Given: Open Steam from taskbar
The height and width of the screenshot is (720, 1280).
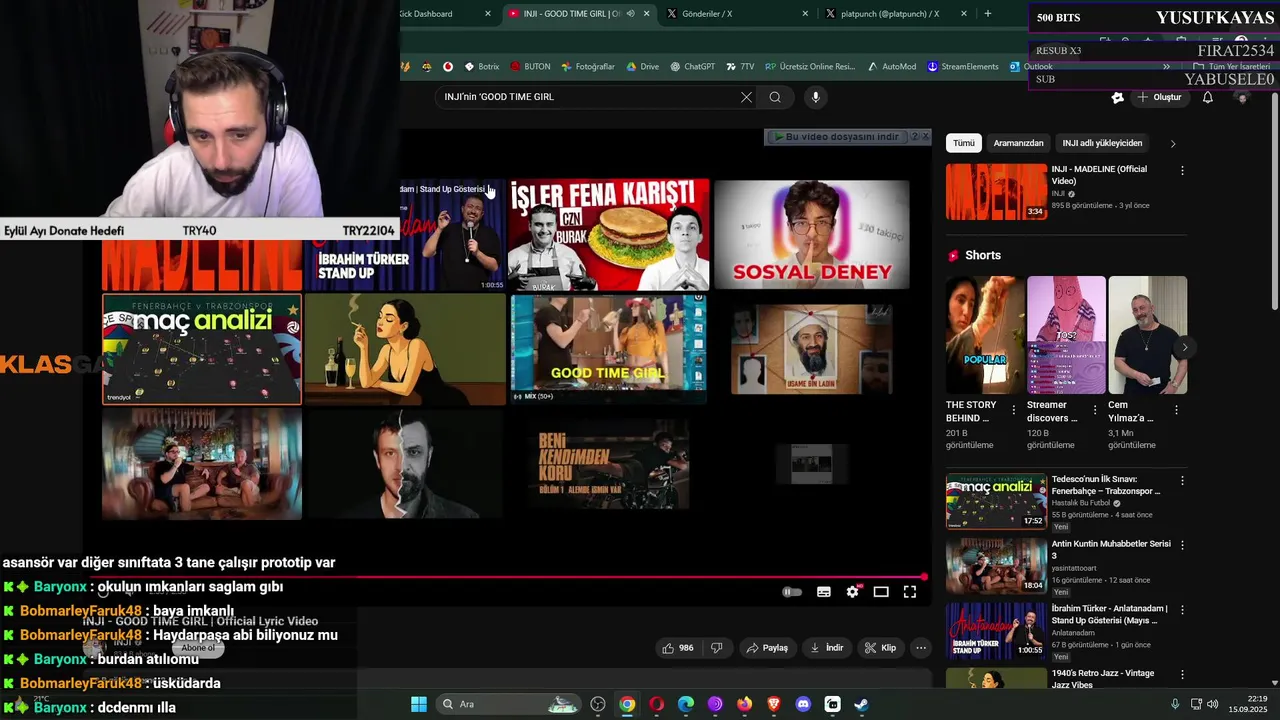Looking at the screenshot, I should click(861, 704).
